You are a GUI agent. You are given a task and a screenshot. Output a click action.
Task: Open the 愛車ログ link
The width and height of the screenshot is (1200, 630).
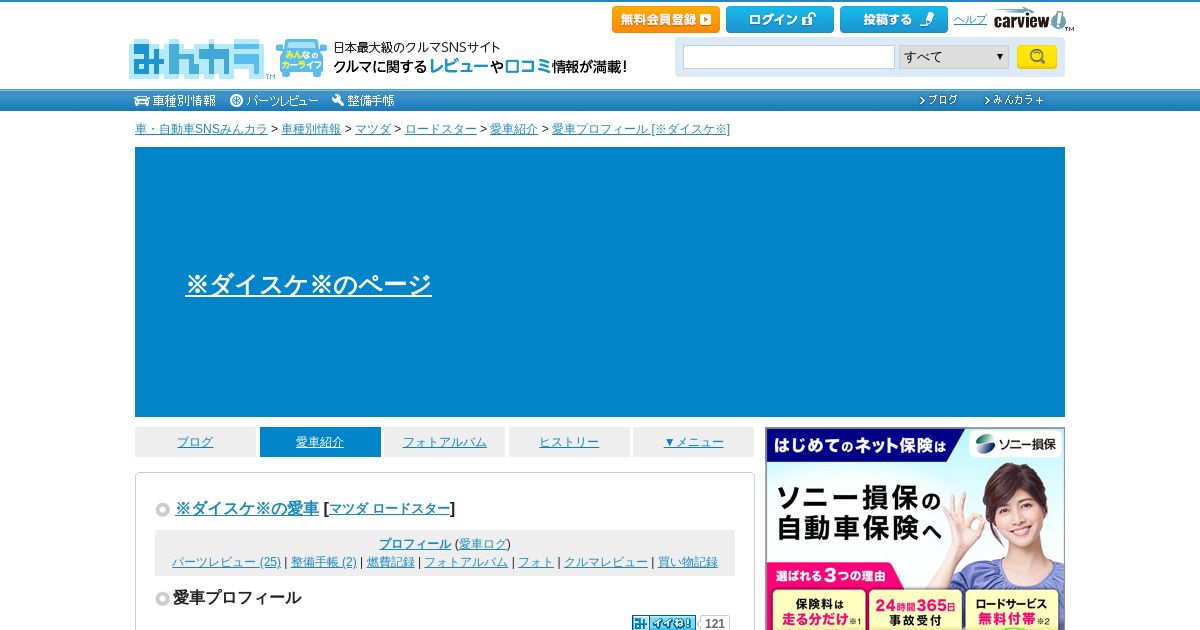coord(483,544)
